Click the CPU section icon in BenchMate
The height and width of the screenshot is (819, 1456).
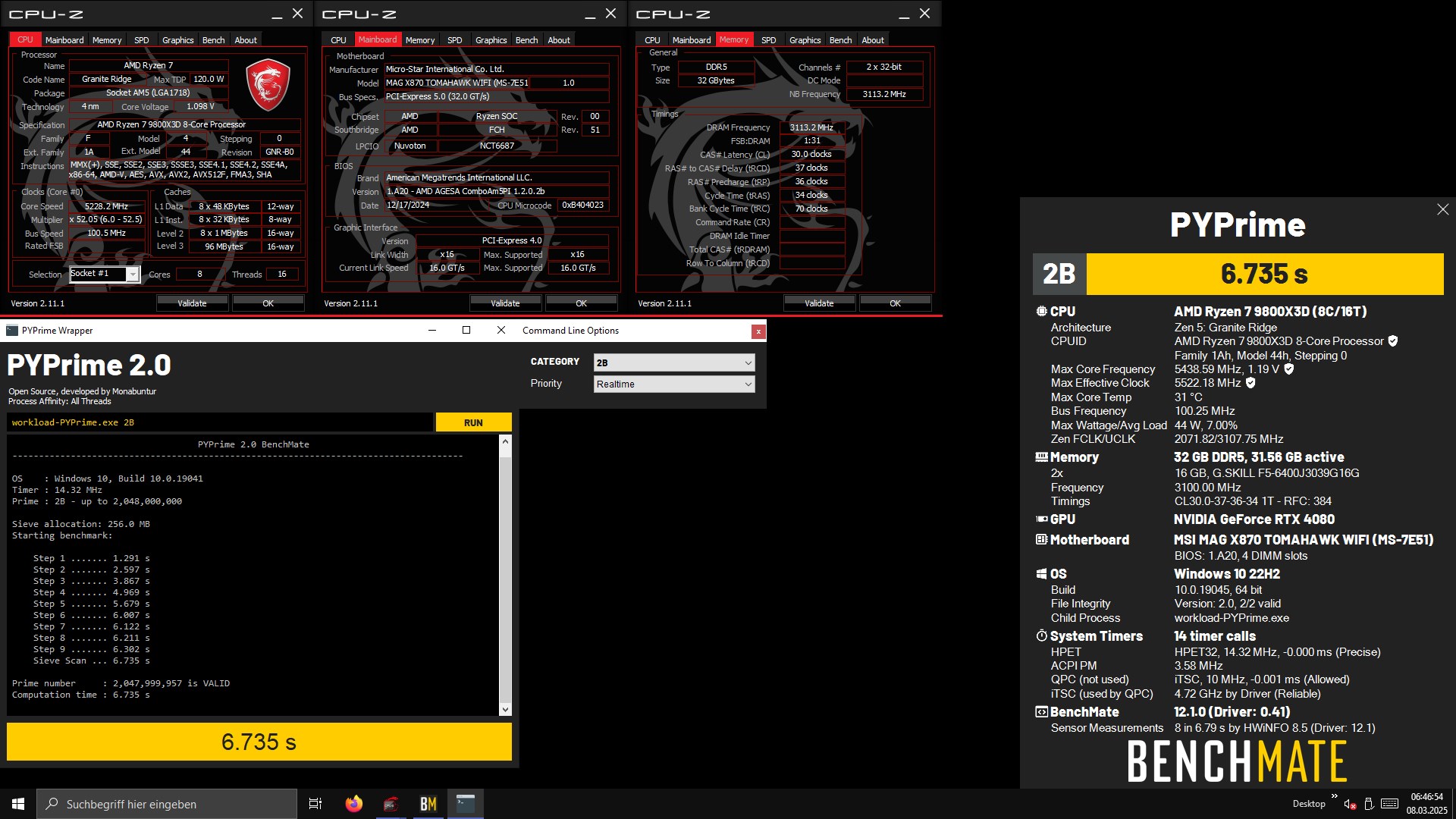(x=1041, y=312)
